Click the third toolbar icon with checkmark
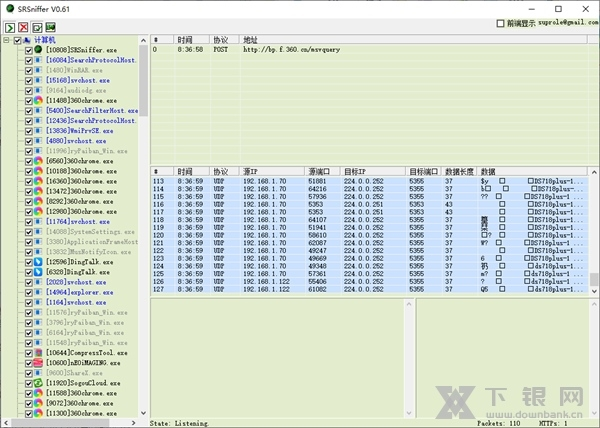 pos(36,28)
